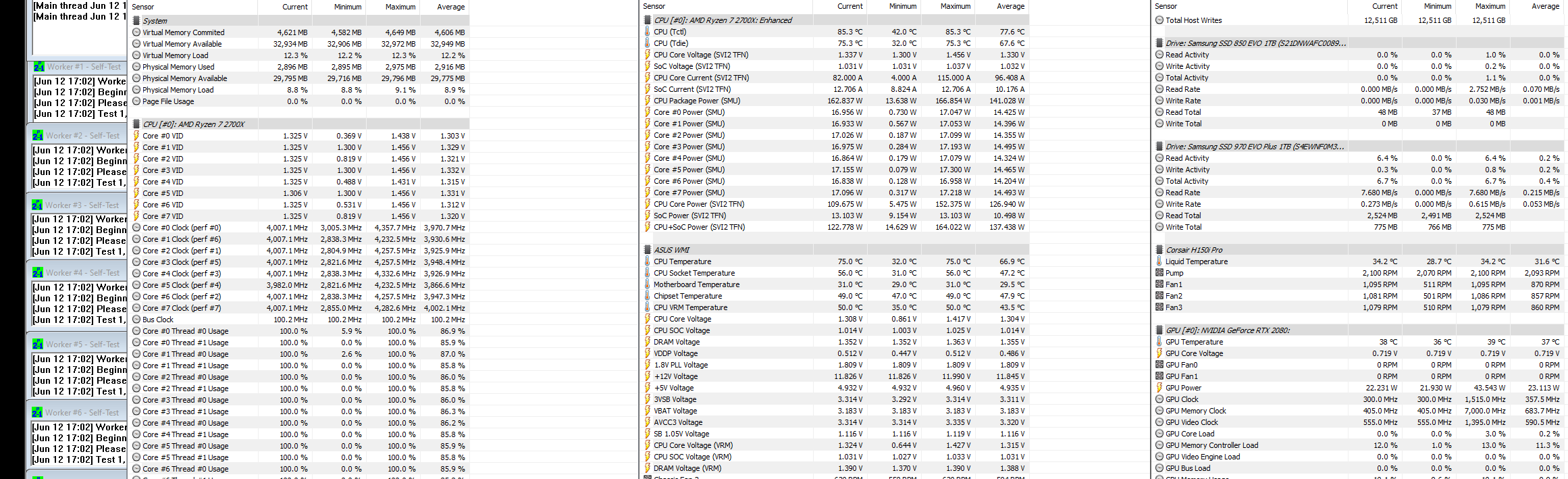The height and width of the screenshot is (479, 1568).
Task: Click the AMD Ryzen 7 2700X group icon
Action: pyautogui.click(x=136, y=124)
